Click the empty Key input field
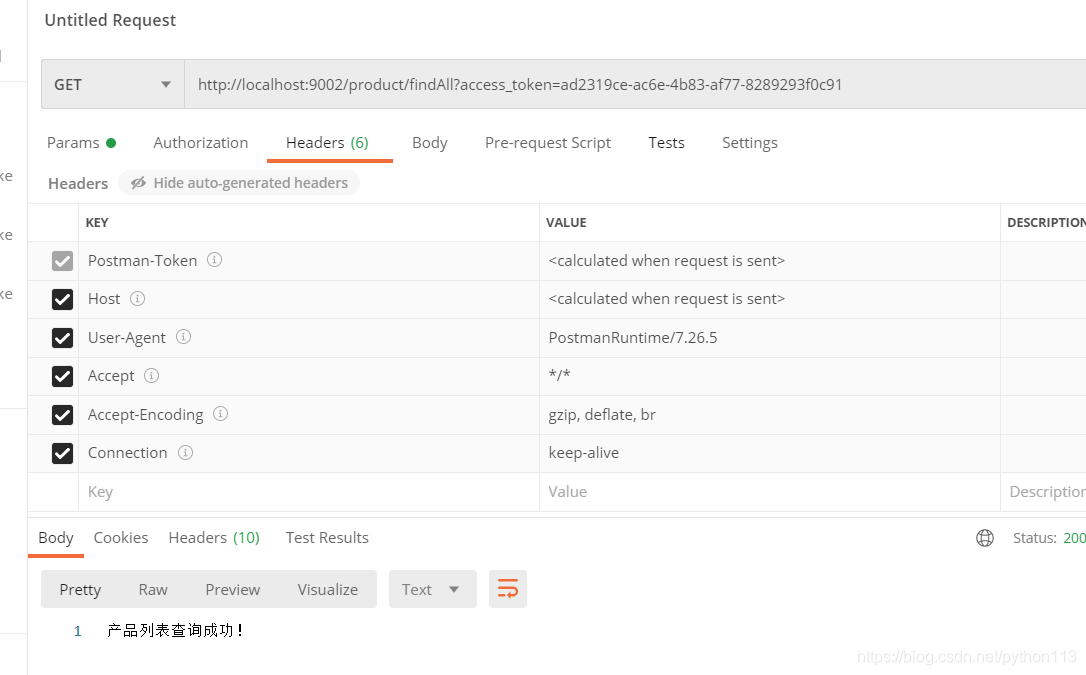 point(309,492)
